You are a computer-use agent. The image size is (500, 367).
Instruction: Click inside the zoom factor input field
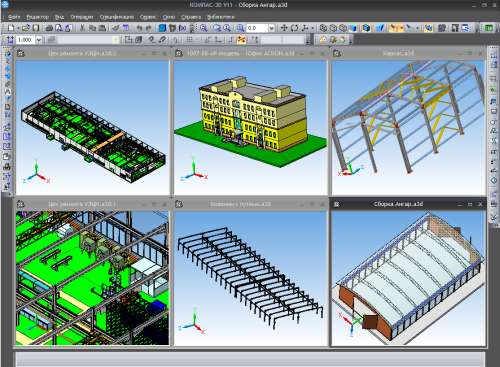pyautogui.click(x=257, y=28)
